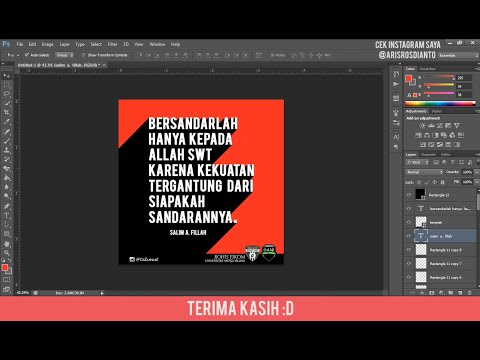Swap foreground and background colors arrow

pyautogui.click(x=9, y=260)
